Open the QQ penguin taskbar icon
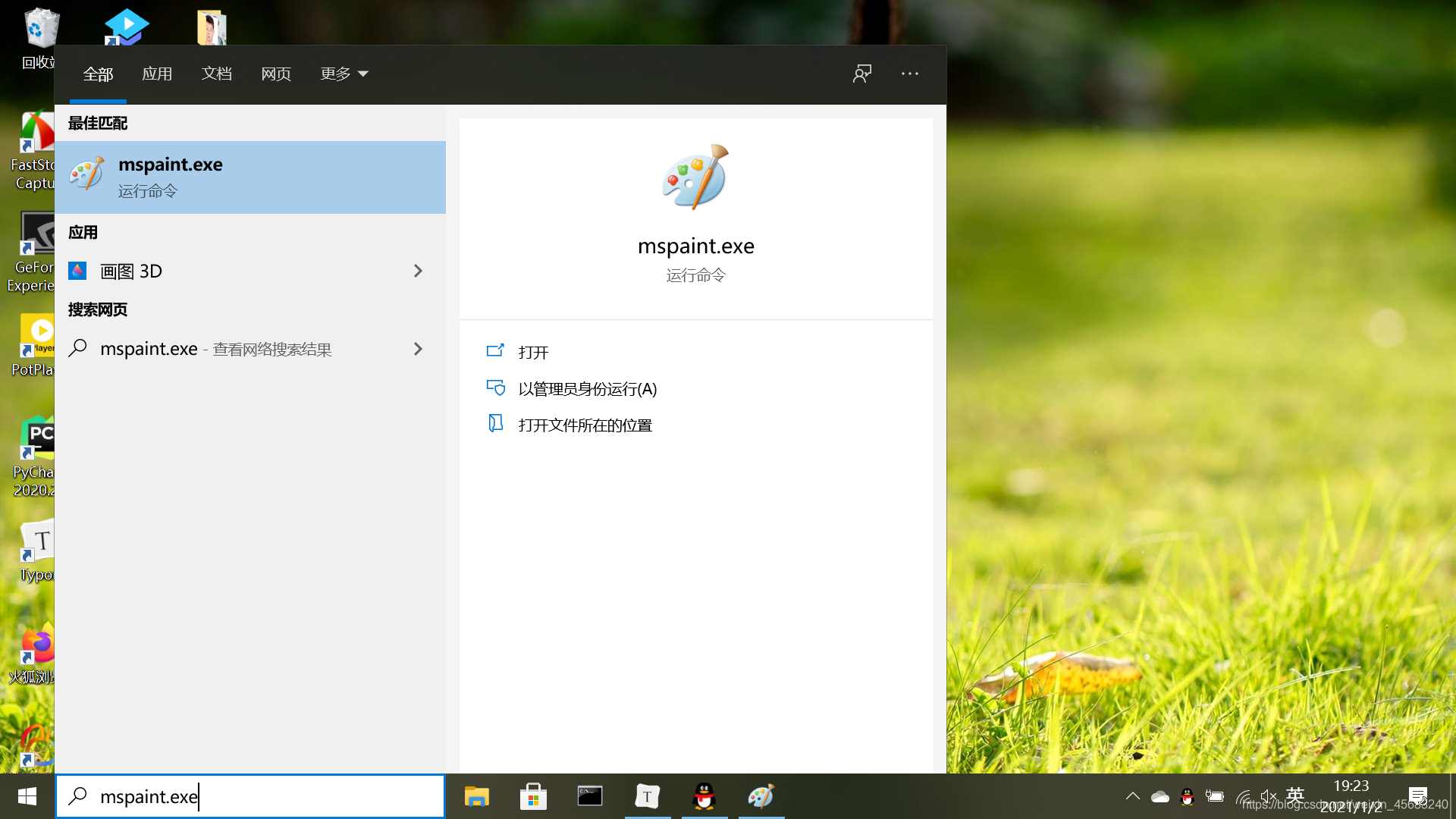Screen dimensions: 1456x819 [x=704, y=796]
